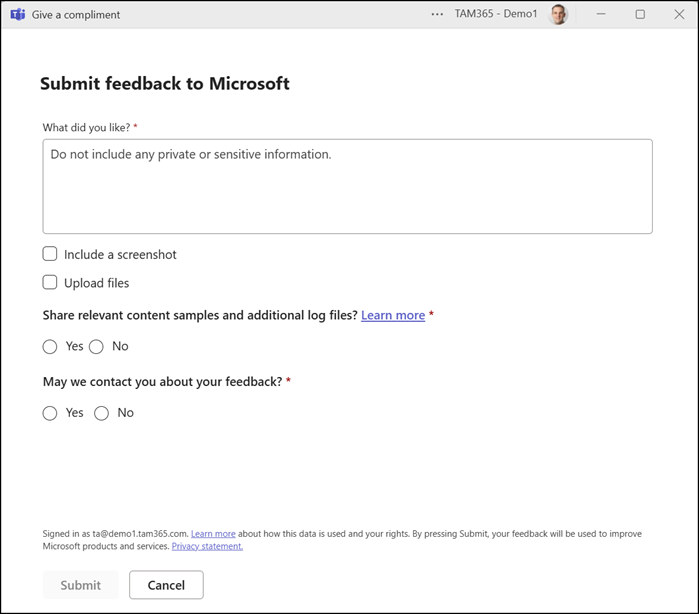
Task: Click the Submit feedback to Microsoft heading
Action: pyautogui.click(x=165, y=84)
